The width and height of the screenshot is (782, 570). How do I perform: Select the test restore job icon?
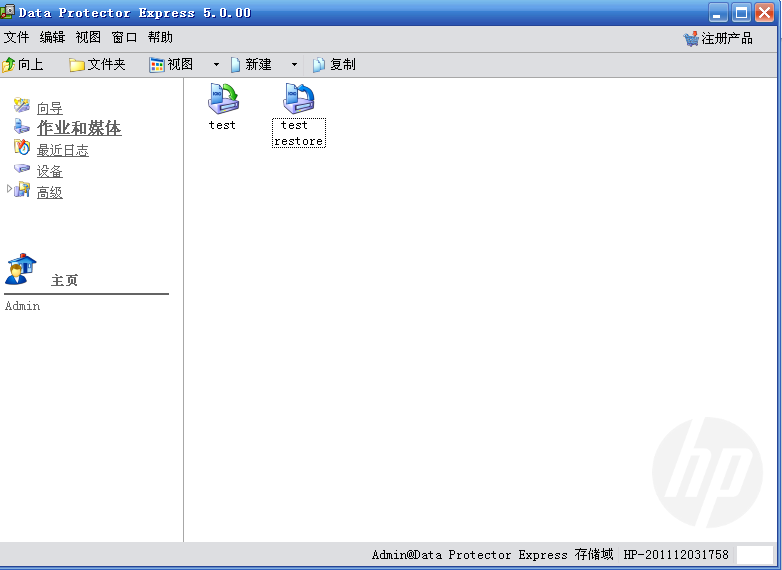299,98
